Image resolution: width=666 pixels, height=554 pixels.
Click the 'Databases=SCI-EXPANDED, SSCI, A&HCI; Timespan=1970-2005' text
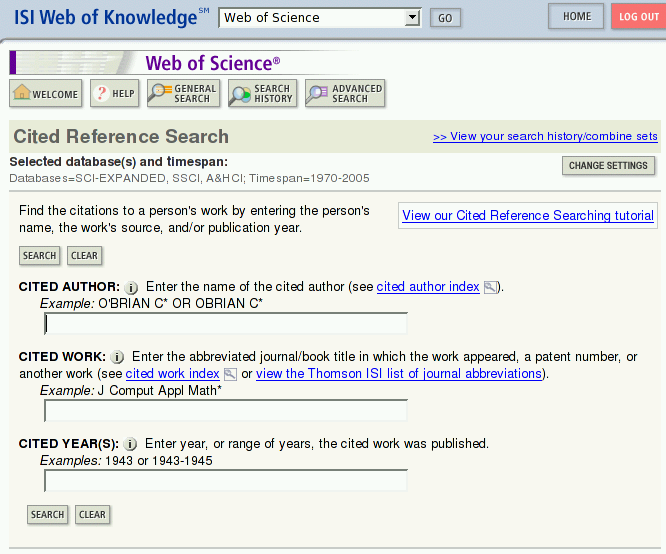[x=189, y=178]
